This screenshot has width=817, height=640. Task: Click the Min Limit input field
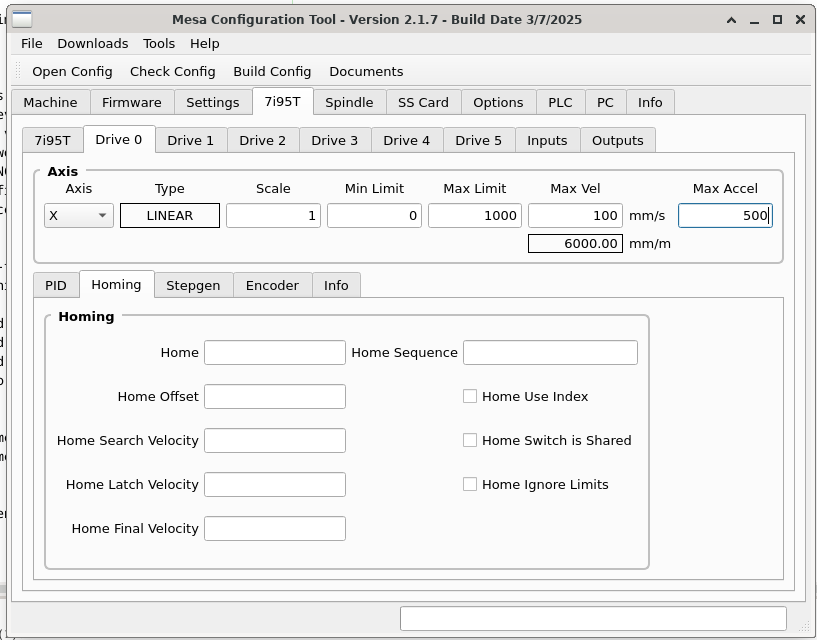(374, 215)
